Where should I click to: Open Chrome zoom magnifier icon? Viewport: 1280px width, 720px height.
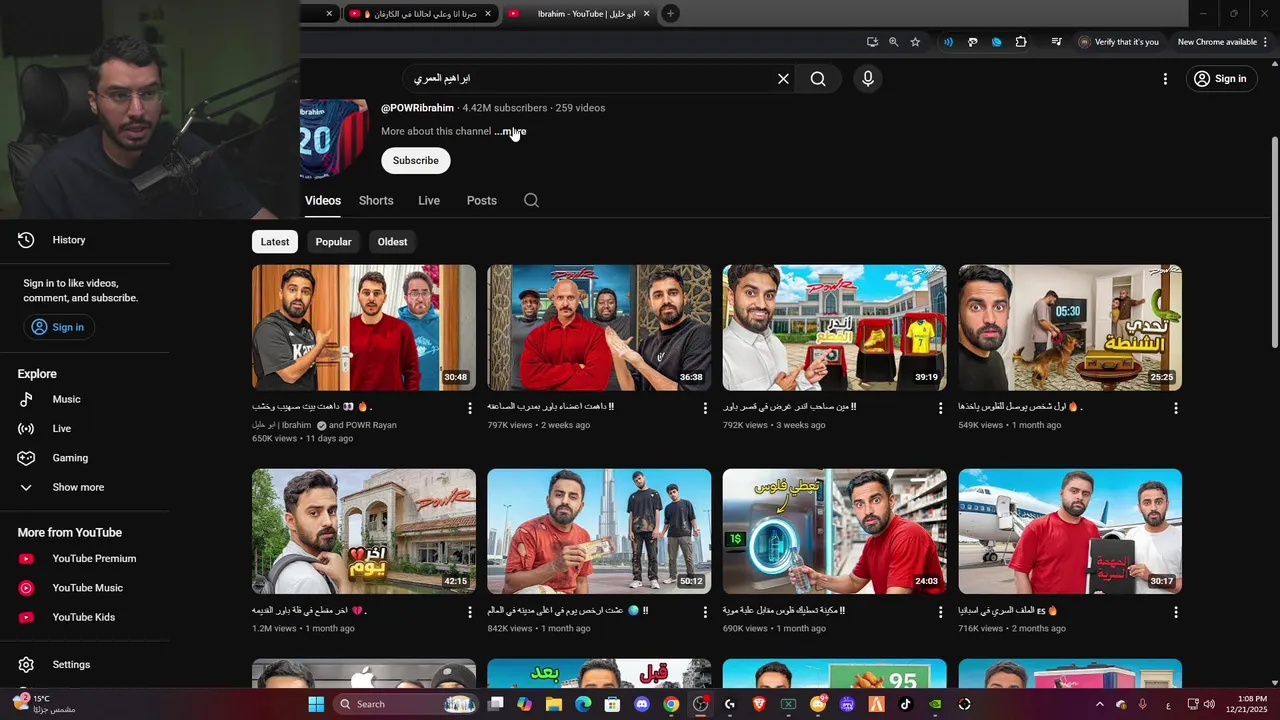(893, 42)
